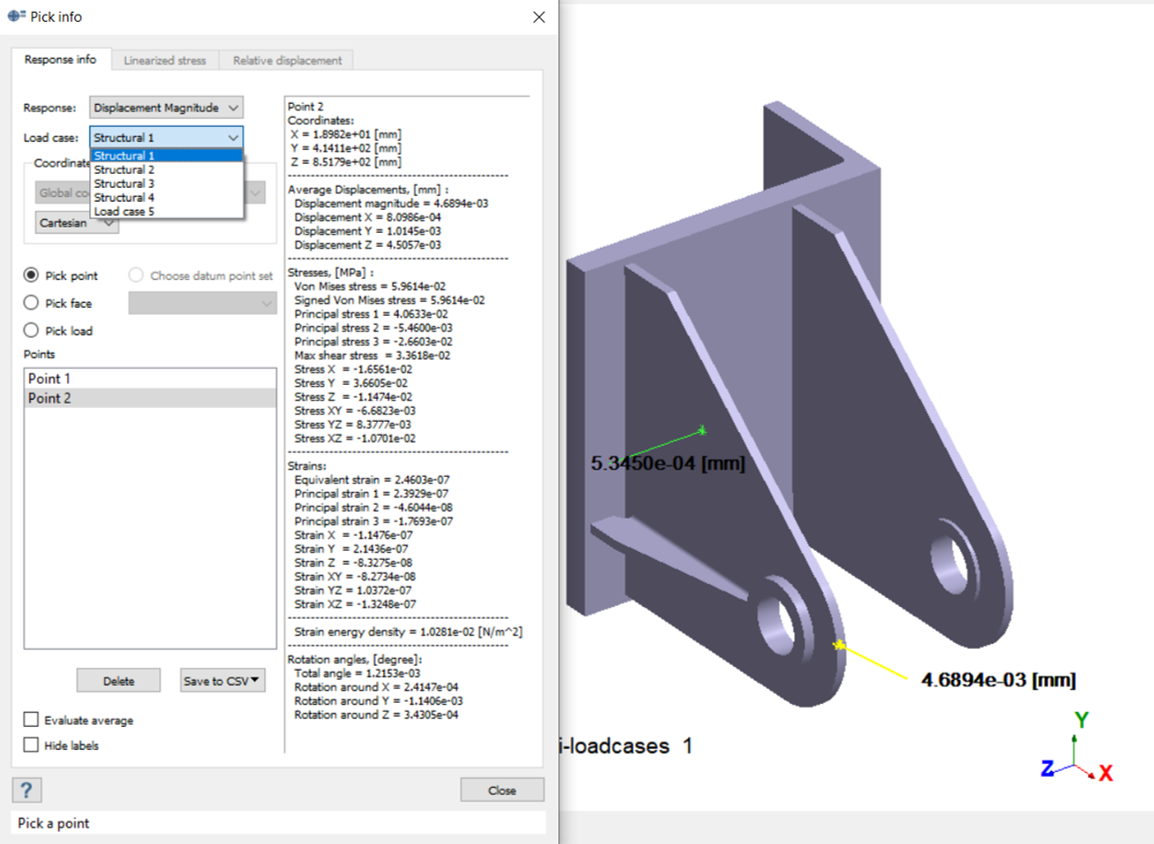Click the Close button
Image resolution: width=1154 pixels, height=844 pixels.
pos(502,789)
